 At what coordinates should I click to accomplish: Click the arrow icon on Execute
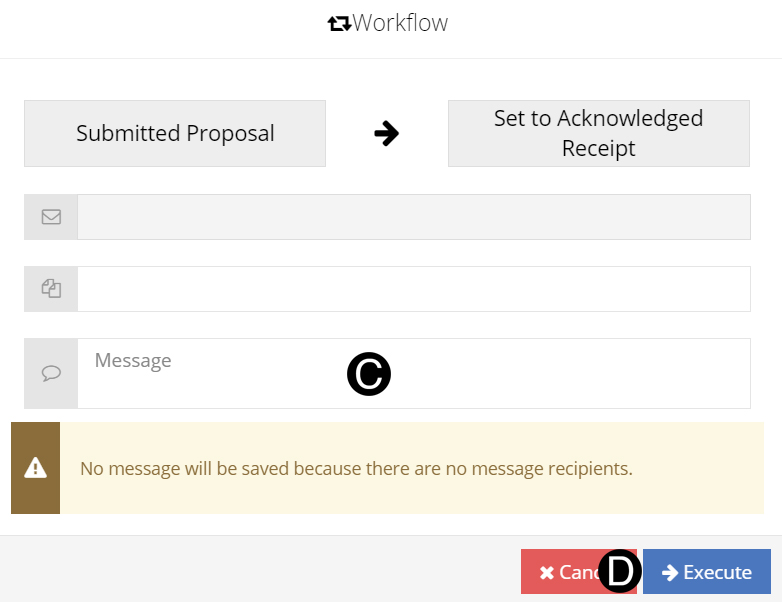click(670, 573)
